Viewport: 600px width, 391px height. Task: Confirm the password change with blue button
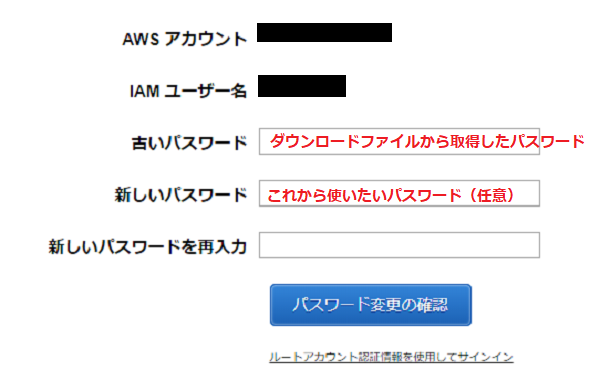(x=370, y=305)
